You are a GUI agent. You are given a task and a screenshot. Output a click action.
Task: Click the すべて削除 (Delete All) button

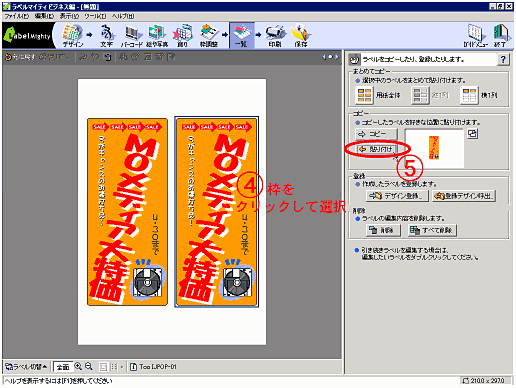(x=432, y=230)
